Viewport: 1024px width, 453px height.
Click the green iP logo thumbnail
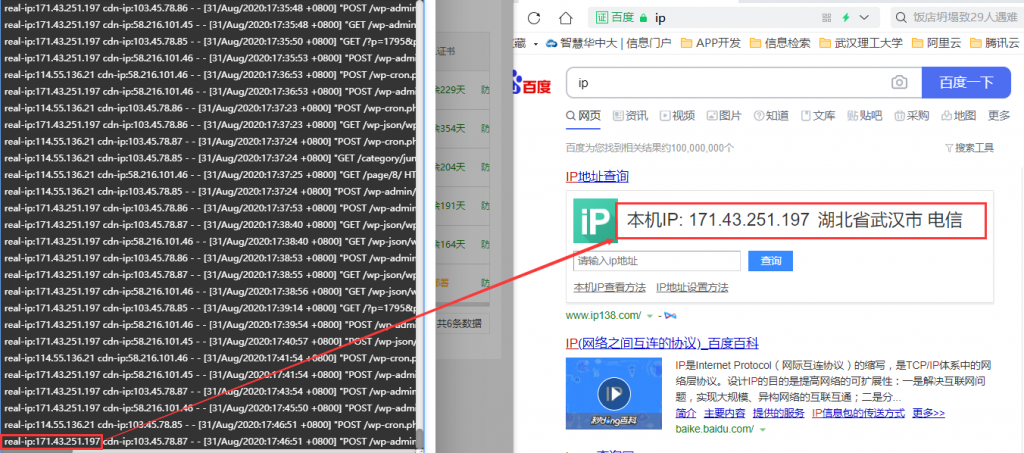tap(595, 221)
